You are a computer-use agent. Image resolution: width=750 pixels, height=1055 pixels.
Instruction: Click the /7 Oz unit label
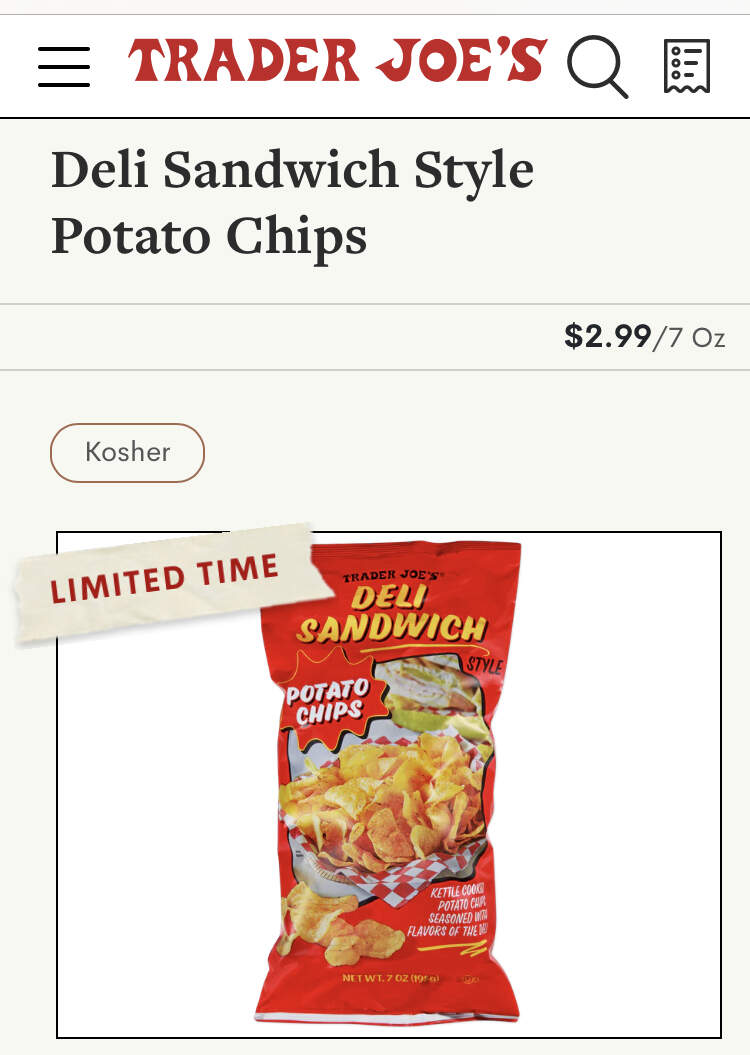click(690, 337)
